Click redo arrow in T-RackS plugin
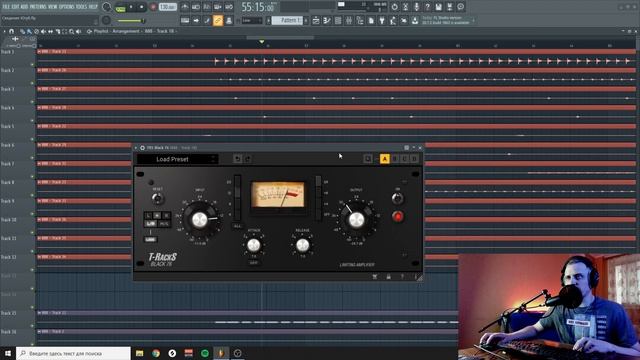The image size is (640, 360). (x=247, y=159)
